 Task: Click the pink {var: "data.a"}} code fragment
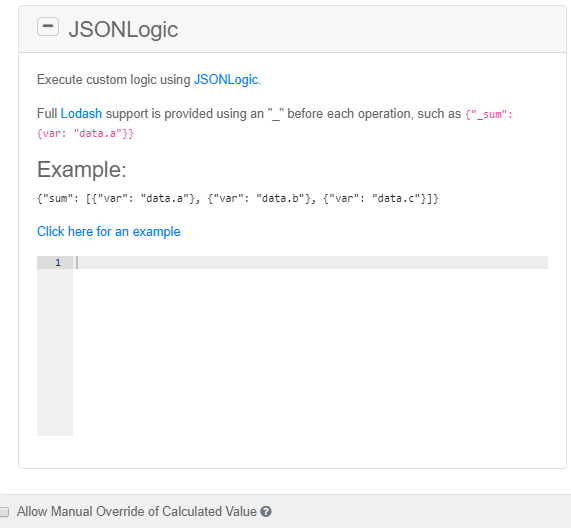[x=86, y=133]
